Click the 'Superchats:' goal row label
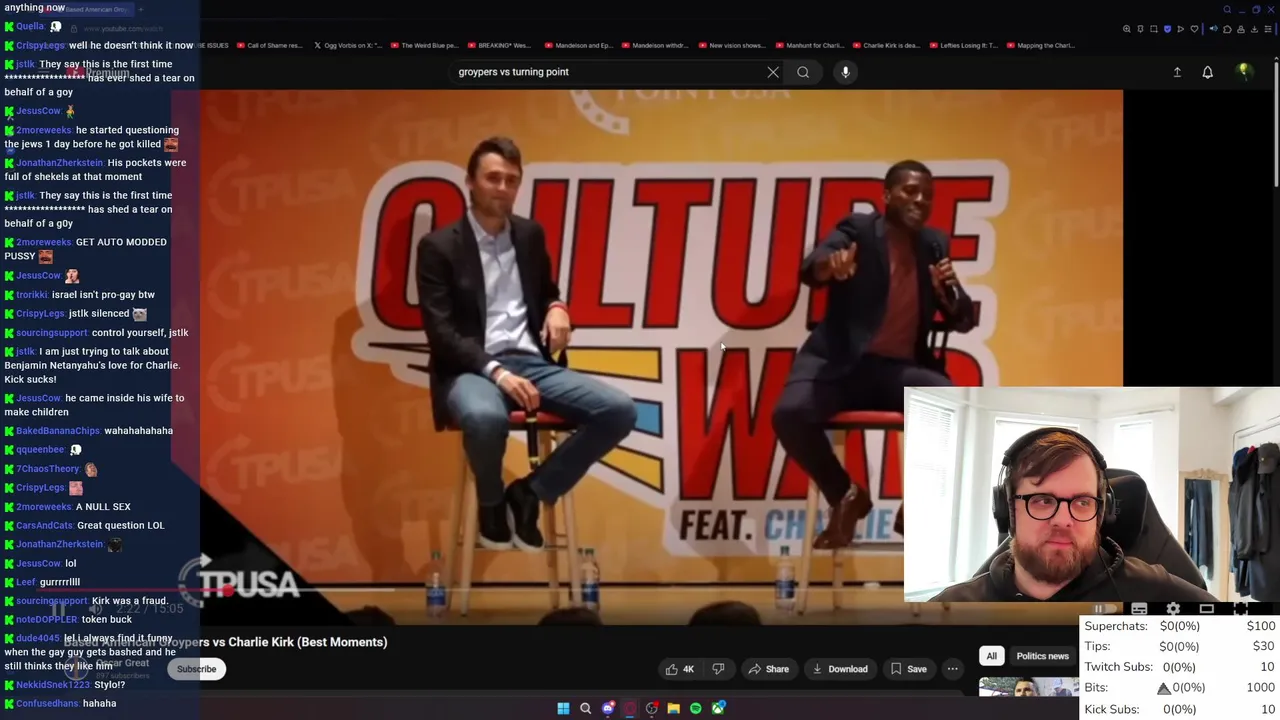1280x720 pixels. pos(1116,626)
